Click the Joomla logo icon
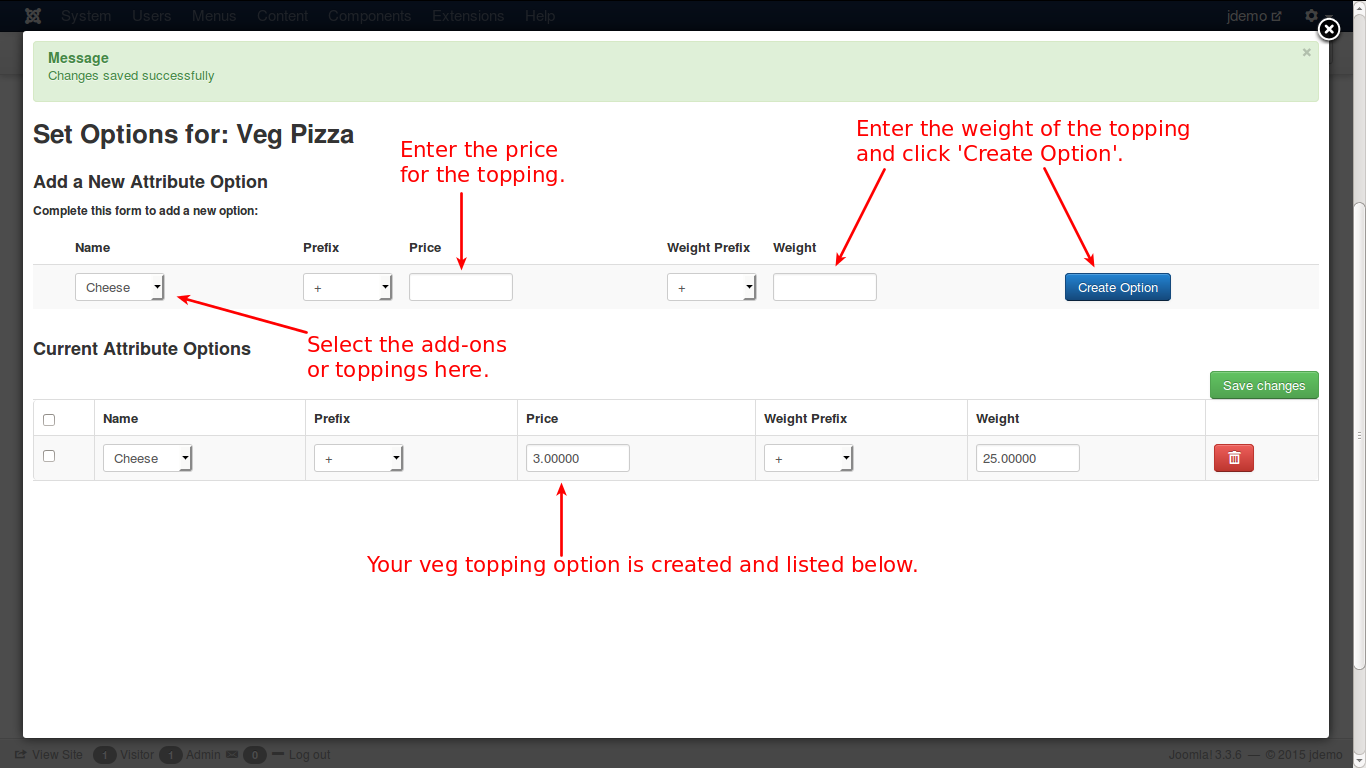 tap(33, 16)
